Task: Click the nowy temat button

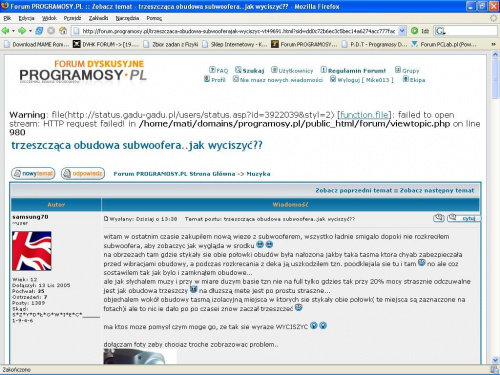Action: [33, 173]
